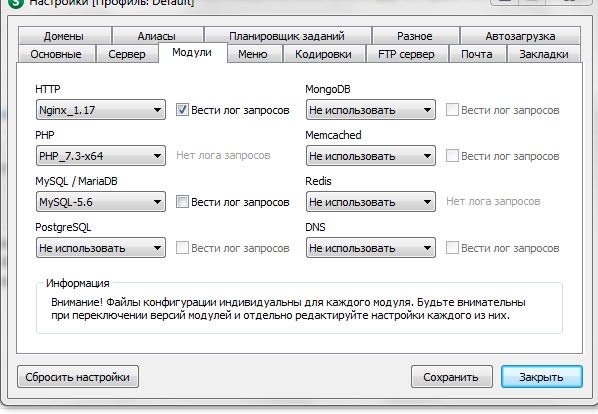Select the Кодировки tab
This screenshot has width=598, height=414.
point(323,54)
